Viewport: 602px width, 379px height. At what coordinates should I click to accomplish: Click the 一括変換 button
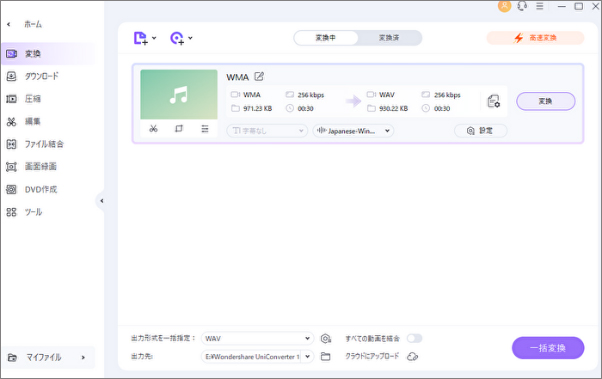(548, 348)
